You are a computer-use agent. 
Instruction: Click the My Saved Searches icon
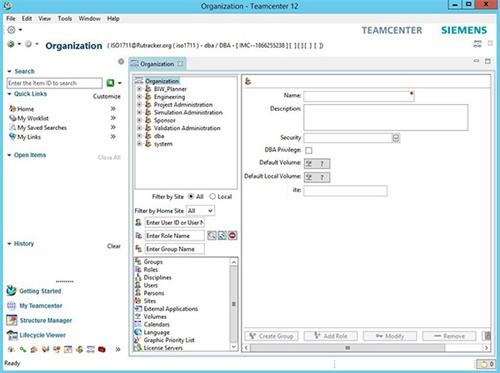[12, 127]
